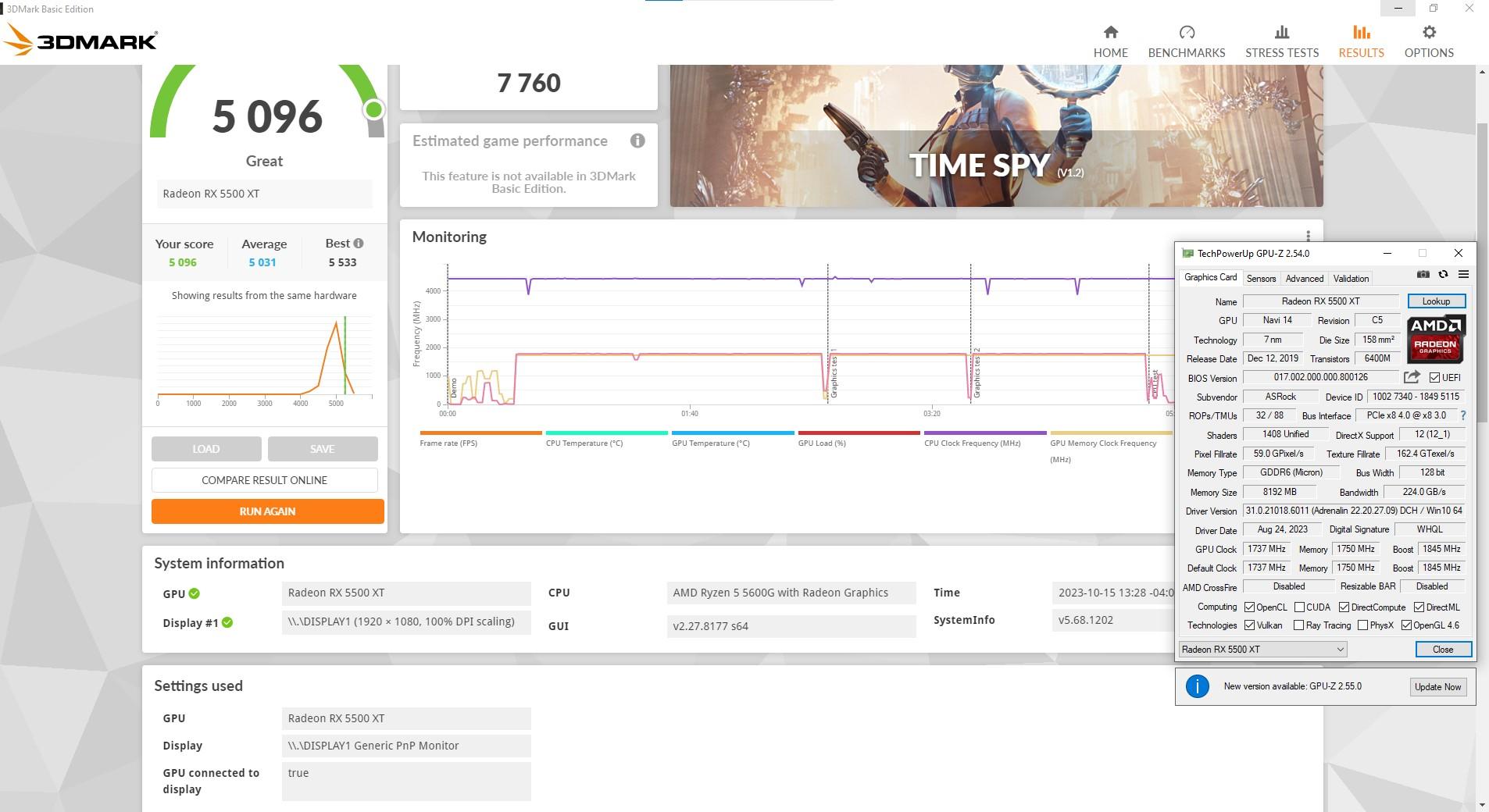This screenshot has width=1489, height=812.
Task: Open Monitoring panel three-dot menu
Action: tap(1308, 236)
